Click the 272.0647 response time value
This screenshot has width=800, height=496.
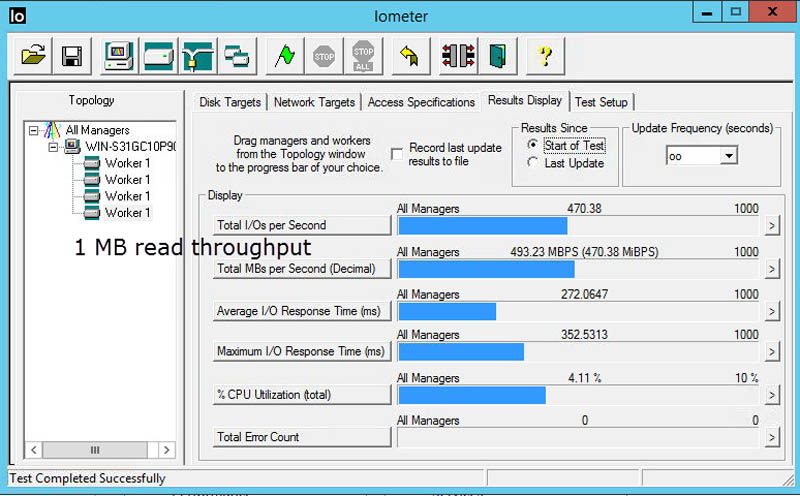584,294
